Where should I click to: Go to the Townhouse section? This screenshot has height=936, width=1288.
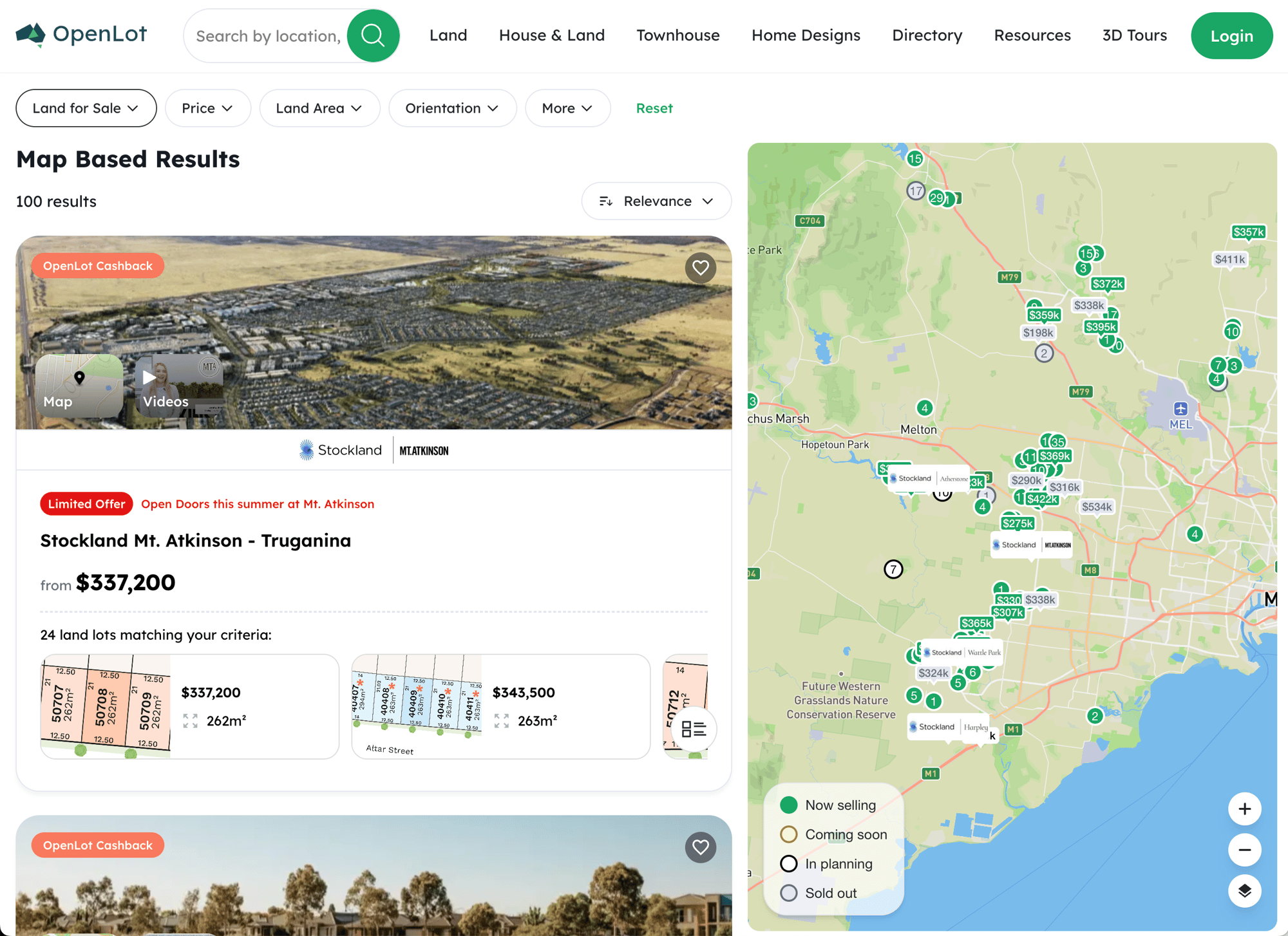tap(678, 35)
